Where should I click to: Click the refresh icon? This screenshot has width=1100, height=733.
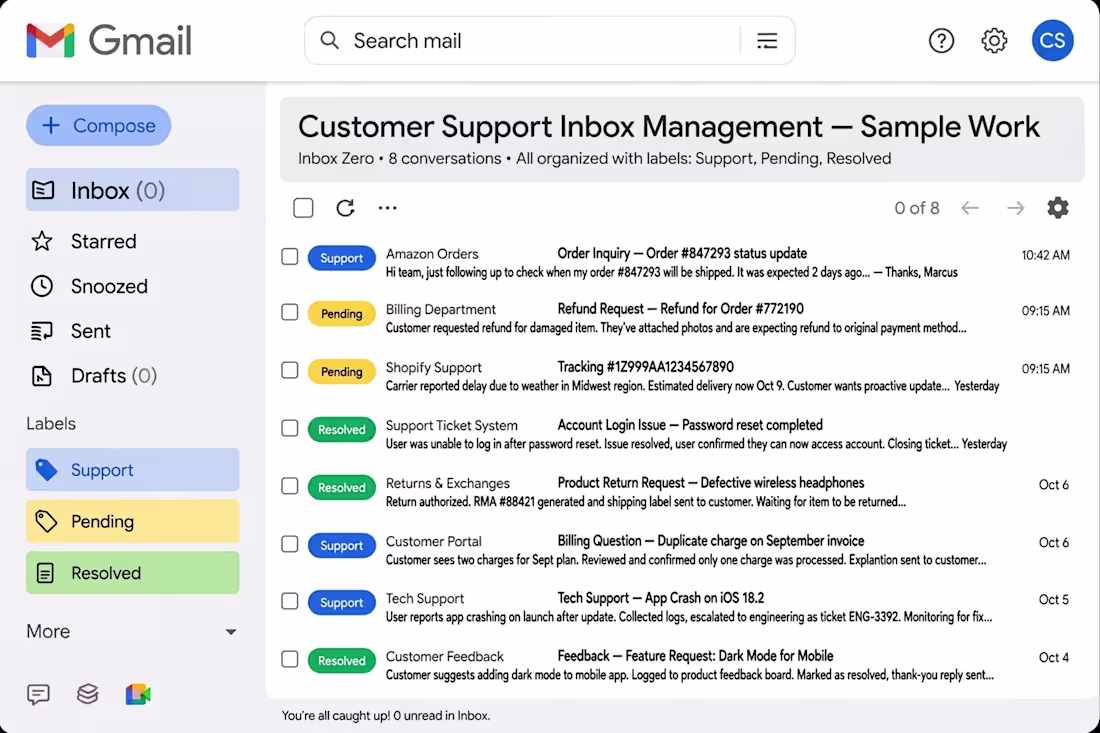[345, 208]
